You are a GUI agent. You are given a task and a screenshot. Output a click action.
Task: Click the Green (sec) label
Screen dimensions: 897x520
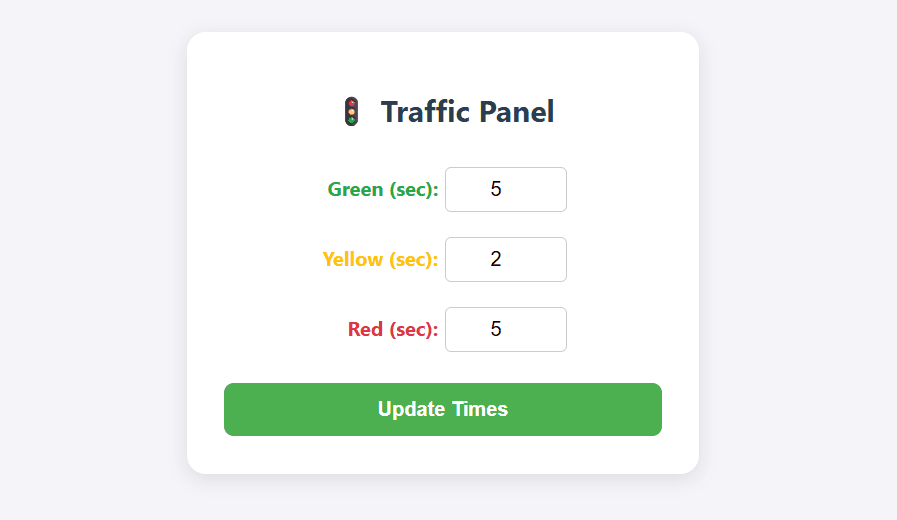pos(383,190)
